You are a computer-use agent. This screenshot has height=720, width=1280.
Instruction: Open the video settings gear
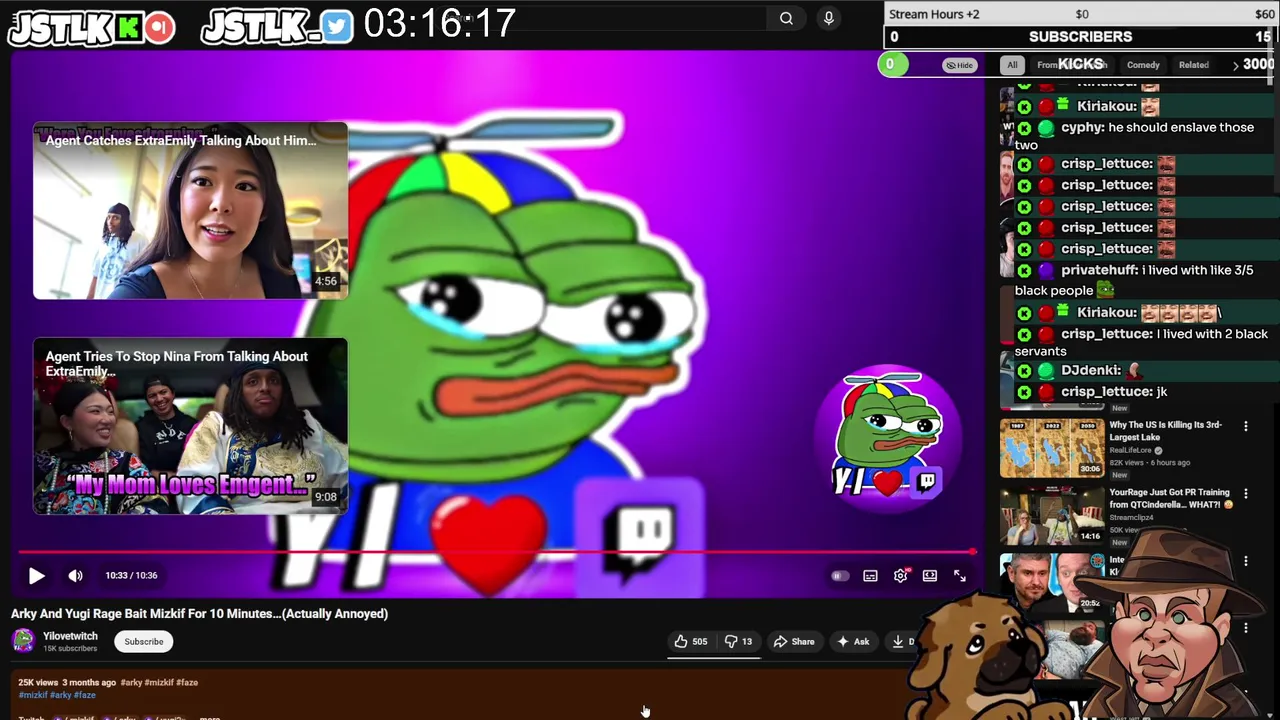901,576
